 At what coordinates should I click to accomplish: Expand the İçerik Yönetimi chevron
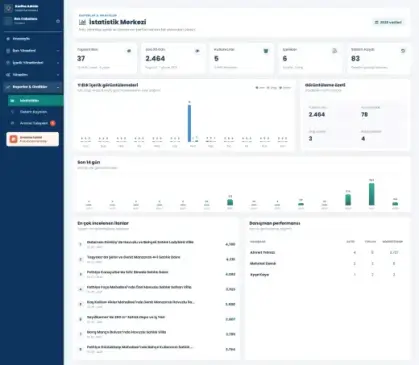pos(58,63)
